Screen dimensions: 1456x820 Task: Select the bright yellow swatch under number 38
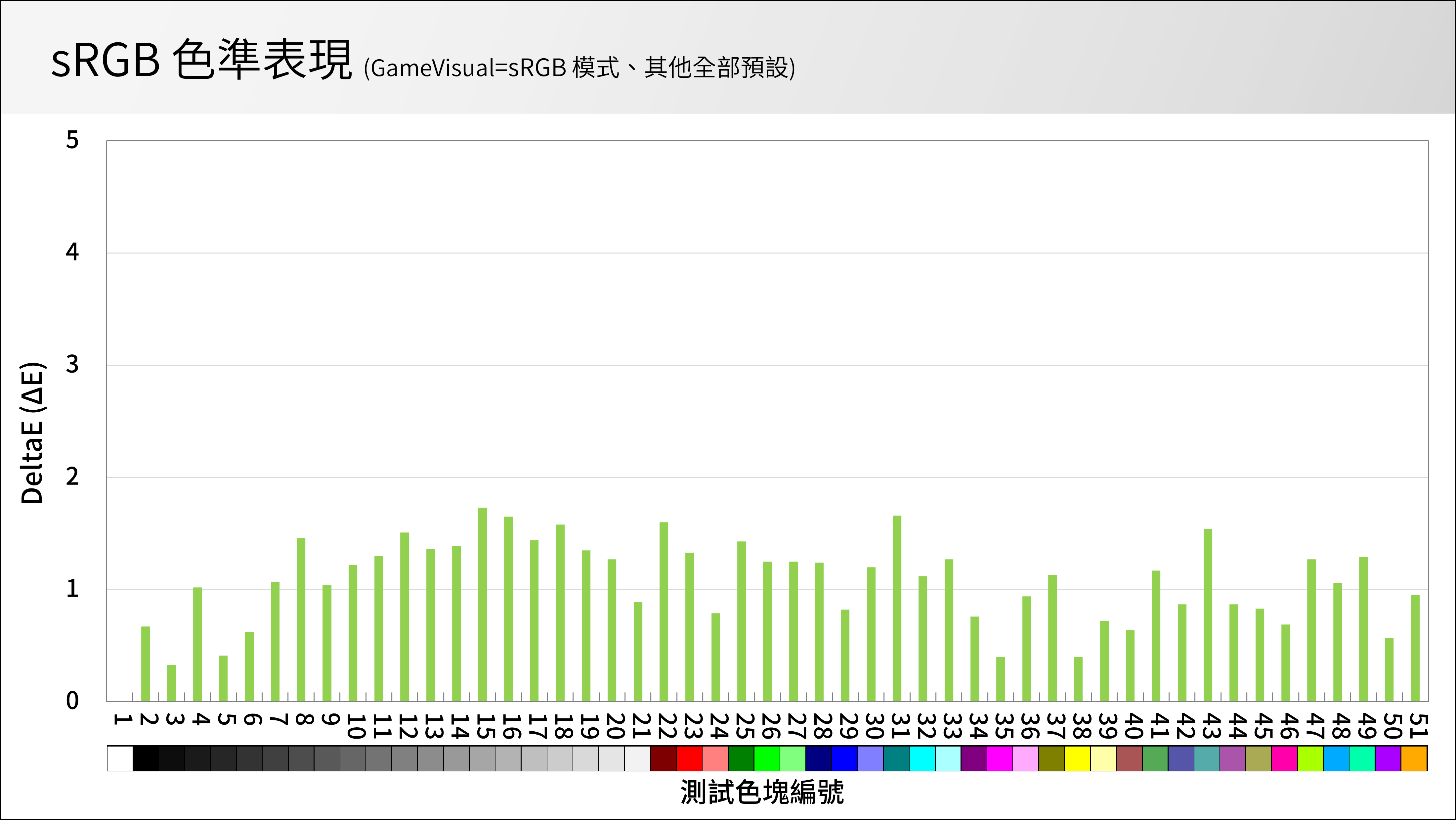coord(1078,758)
